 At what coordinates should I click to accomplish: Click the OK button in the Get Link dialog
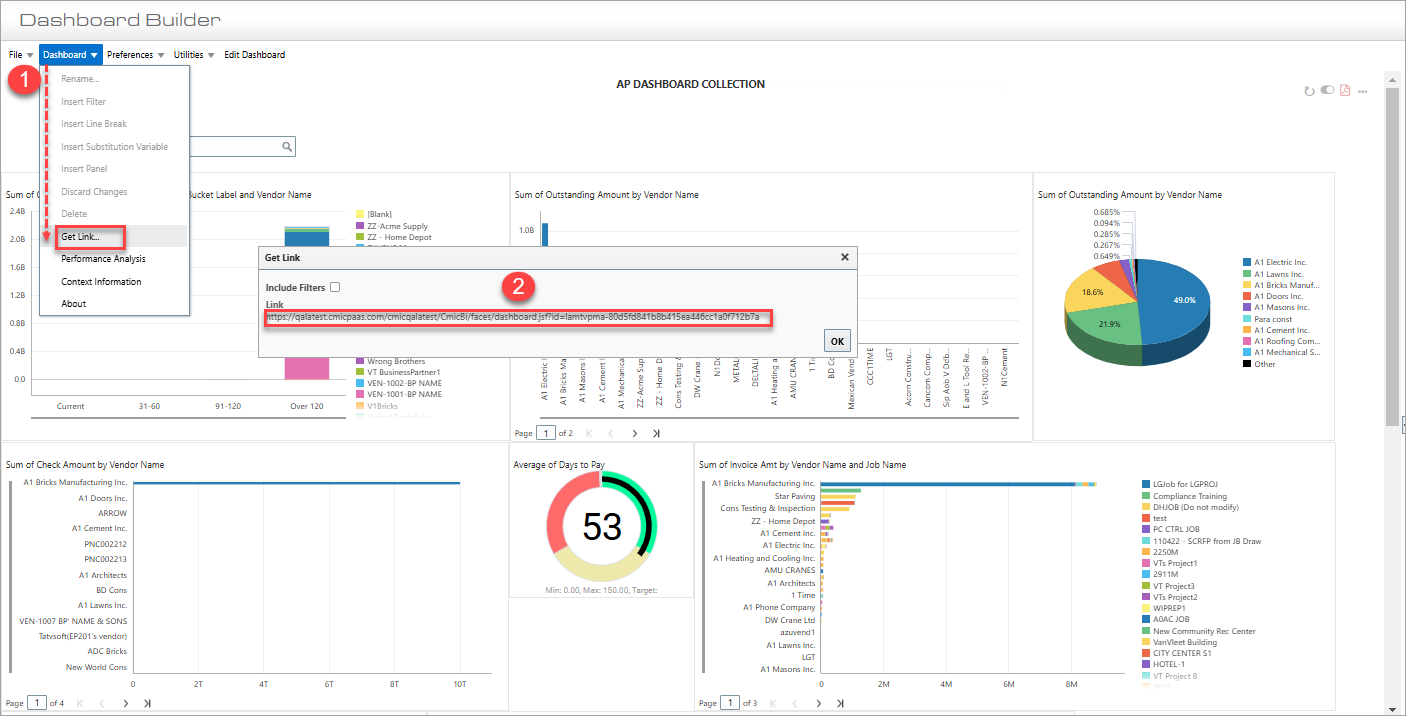coord(837,340)
